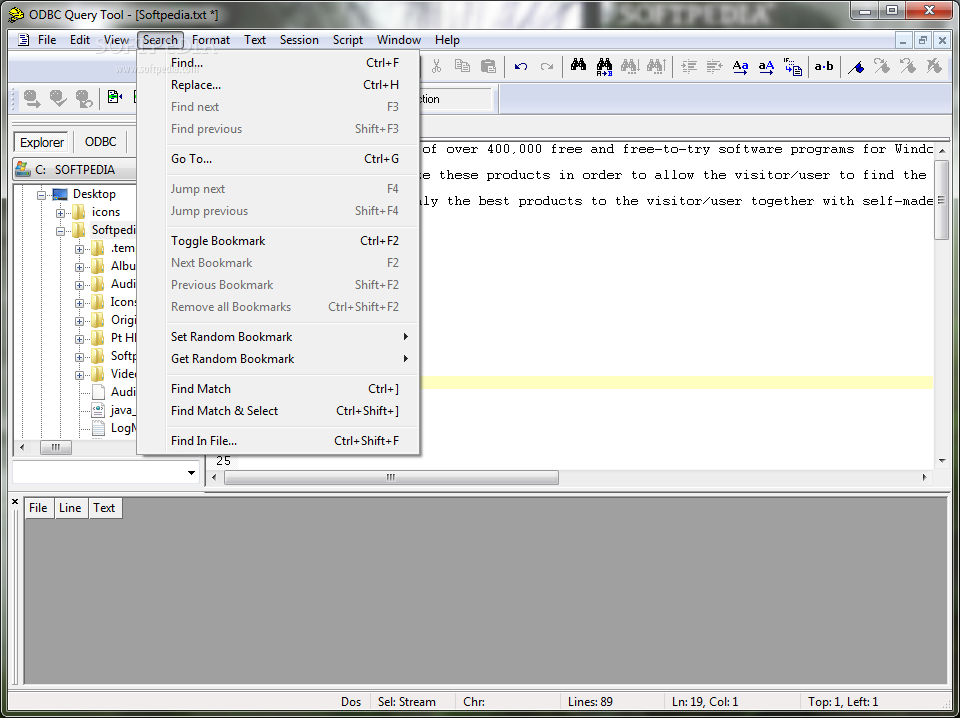The image size is (960, 718).
Task: Click the Line column header in results
Action: point(70,508)
